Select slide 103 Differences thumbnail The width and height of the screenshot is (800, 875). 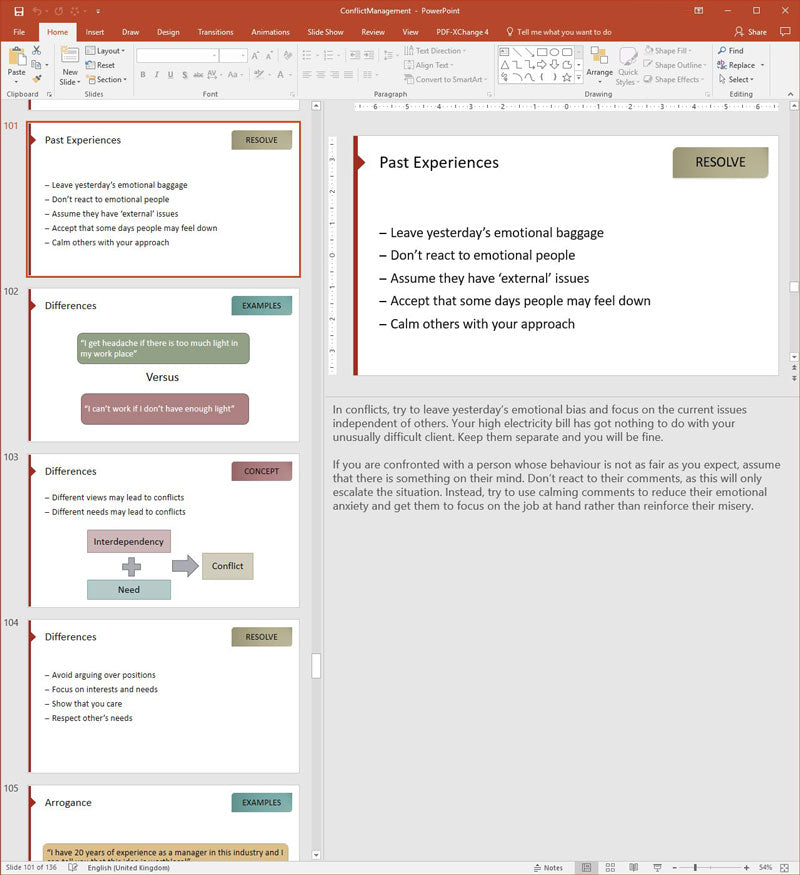165,530
